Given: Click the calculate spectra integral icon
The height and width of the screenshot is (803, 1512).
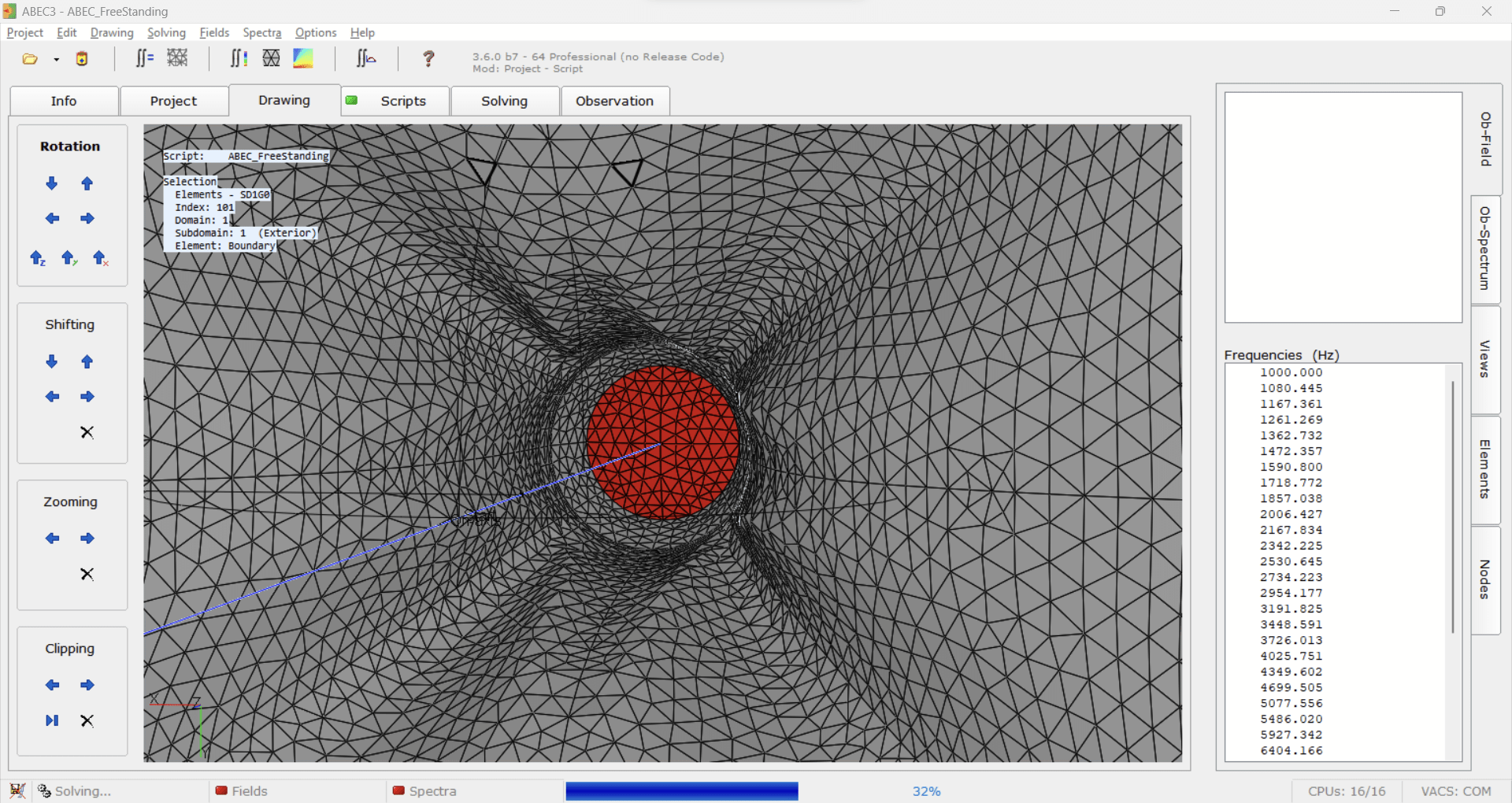Looking at the screenshot, I should tap(366, 58).
